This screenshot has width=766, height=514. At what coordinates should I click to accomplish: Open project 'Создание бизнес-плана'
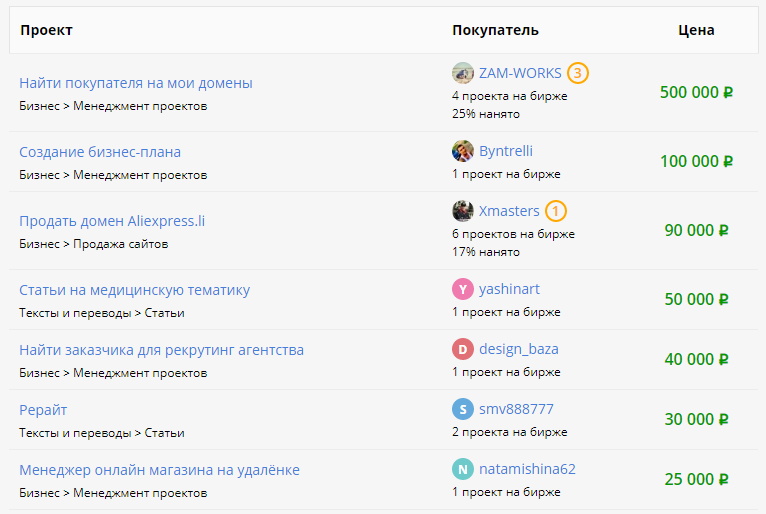pos(100,152)
